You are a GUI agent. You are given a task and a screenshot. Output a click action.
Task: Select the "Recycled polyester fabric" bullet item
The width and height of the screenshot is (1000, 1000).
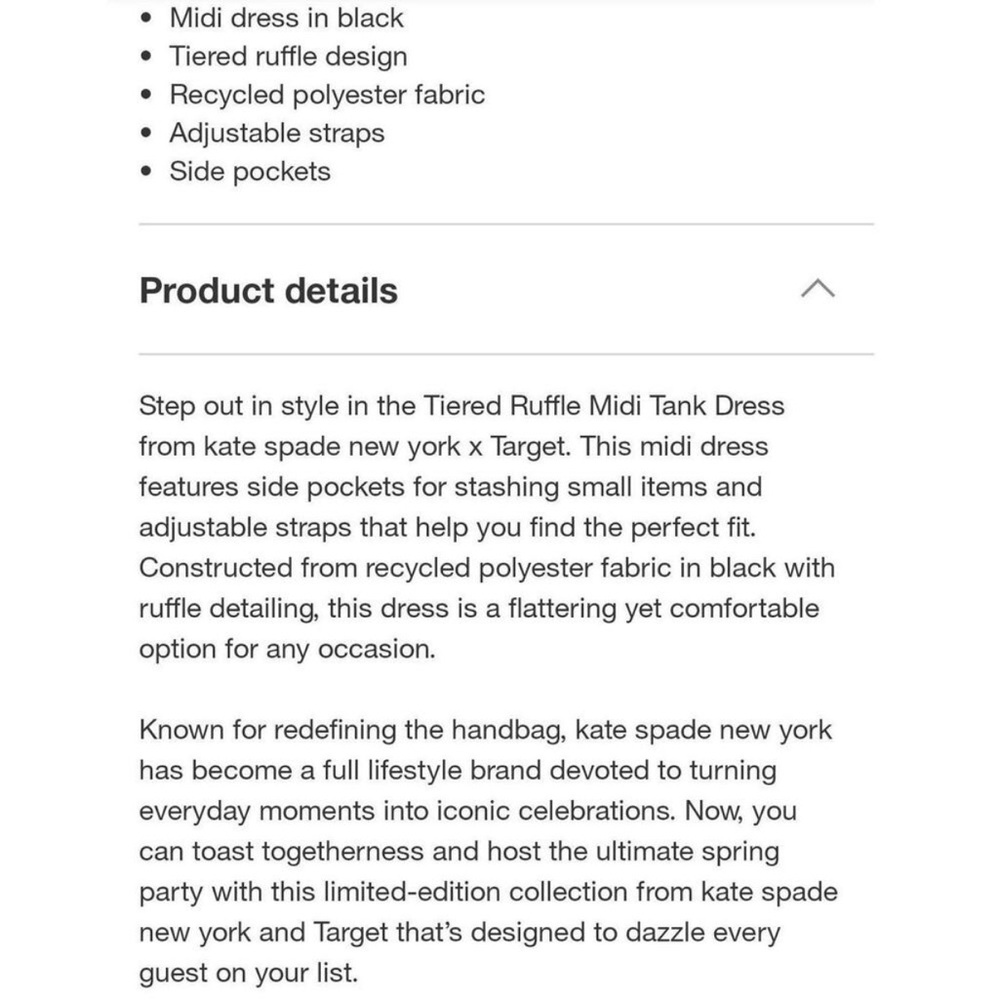pos(327,95)
